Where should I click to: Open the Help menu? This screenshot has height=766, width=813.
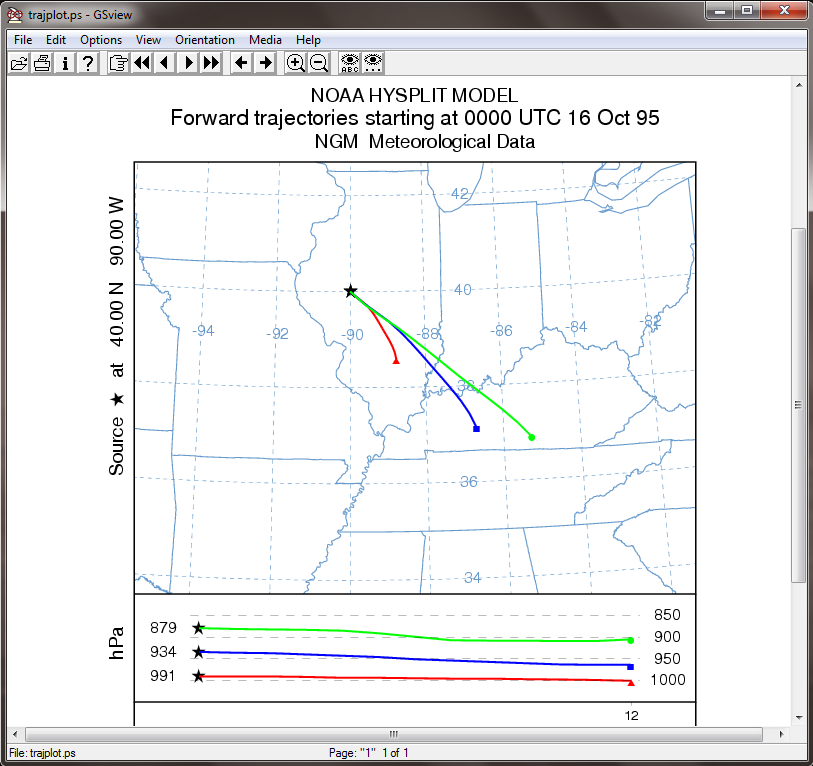pos(308,40)
